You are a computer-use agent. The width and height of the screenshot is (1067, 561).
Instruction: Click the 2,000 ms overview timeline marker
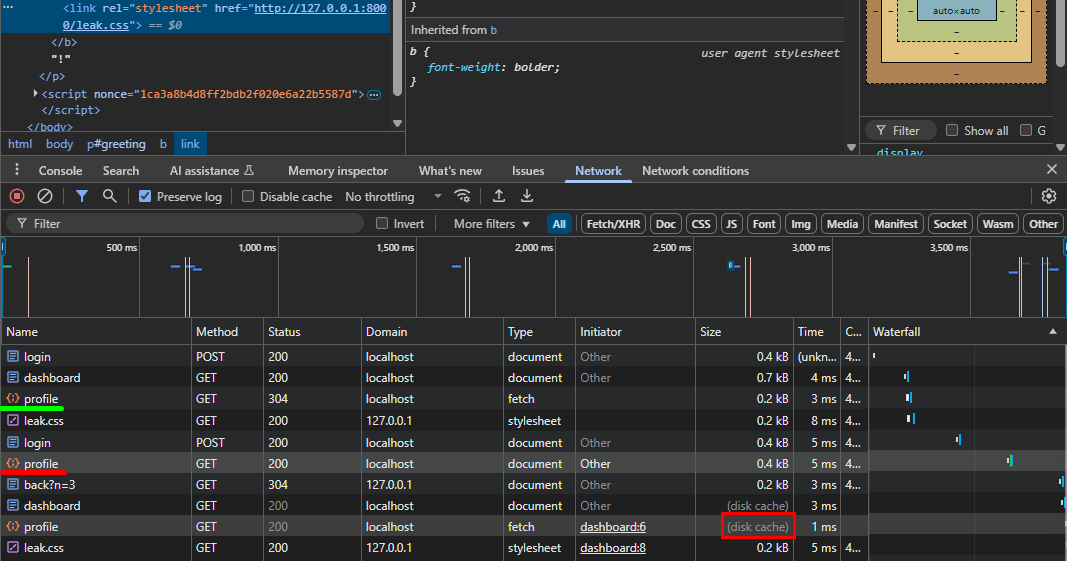tap(534, 248)
